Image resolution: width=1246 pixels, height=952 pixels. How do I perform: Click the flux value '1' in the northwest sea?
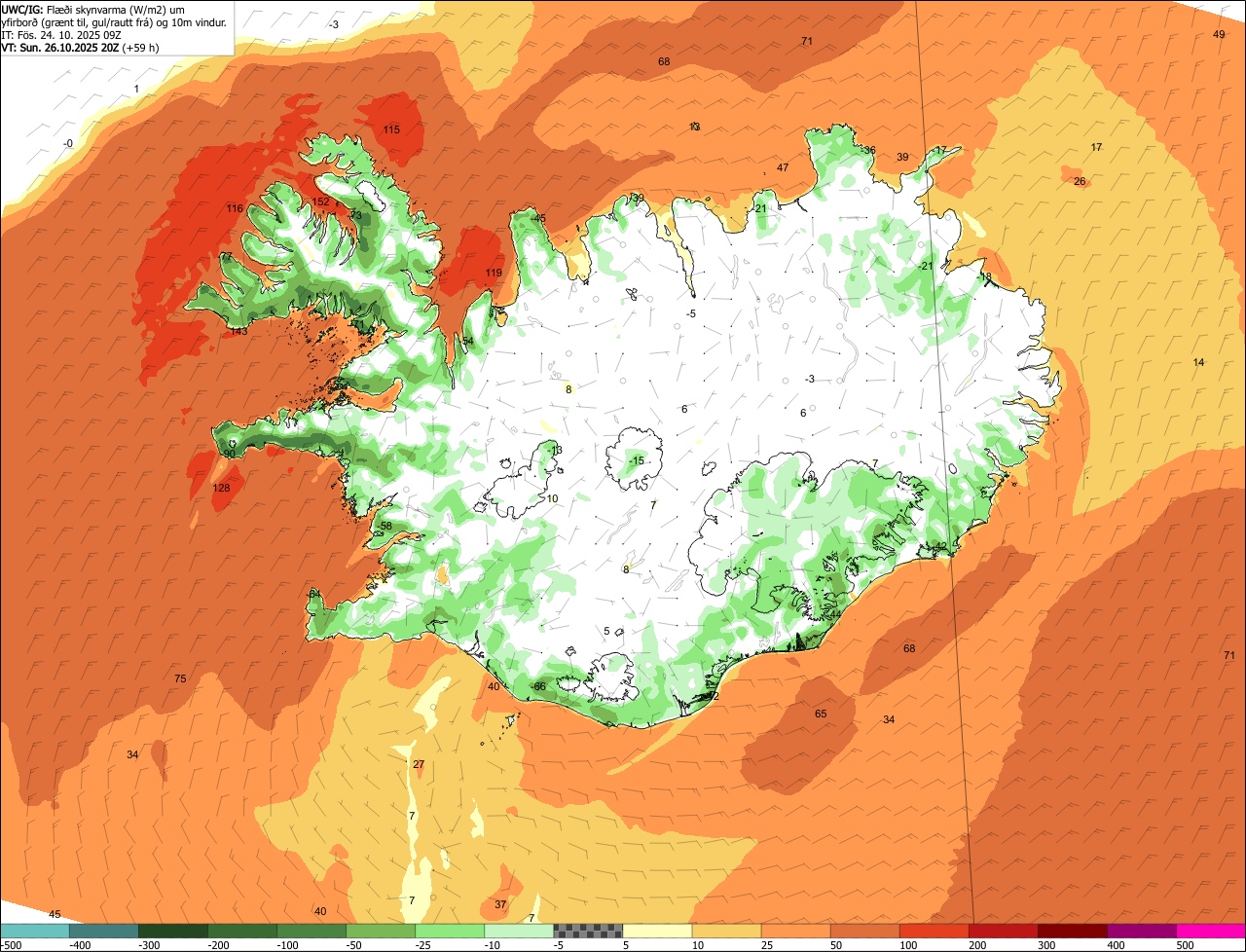[137, 89]
